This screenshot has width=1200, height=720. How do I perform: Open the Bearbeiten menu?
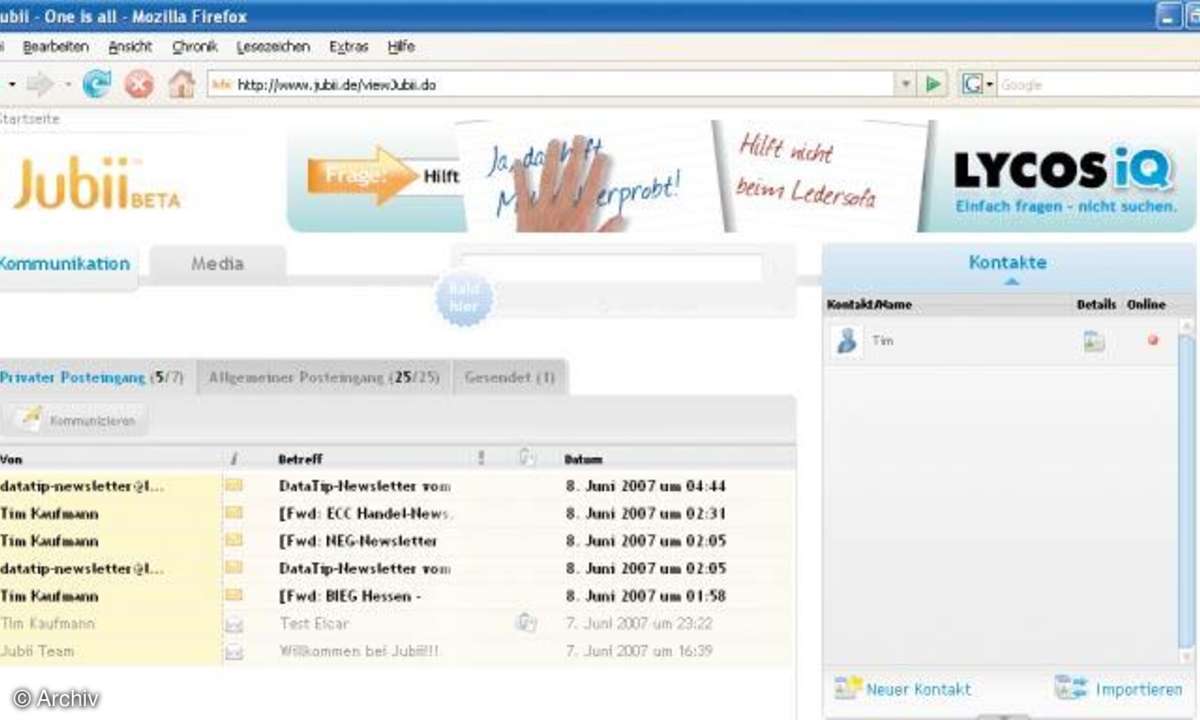56,46
